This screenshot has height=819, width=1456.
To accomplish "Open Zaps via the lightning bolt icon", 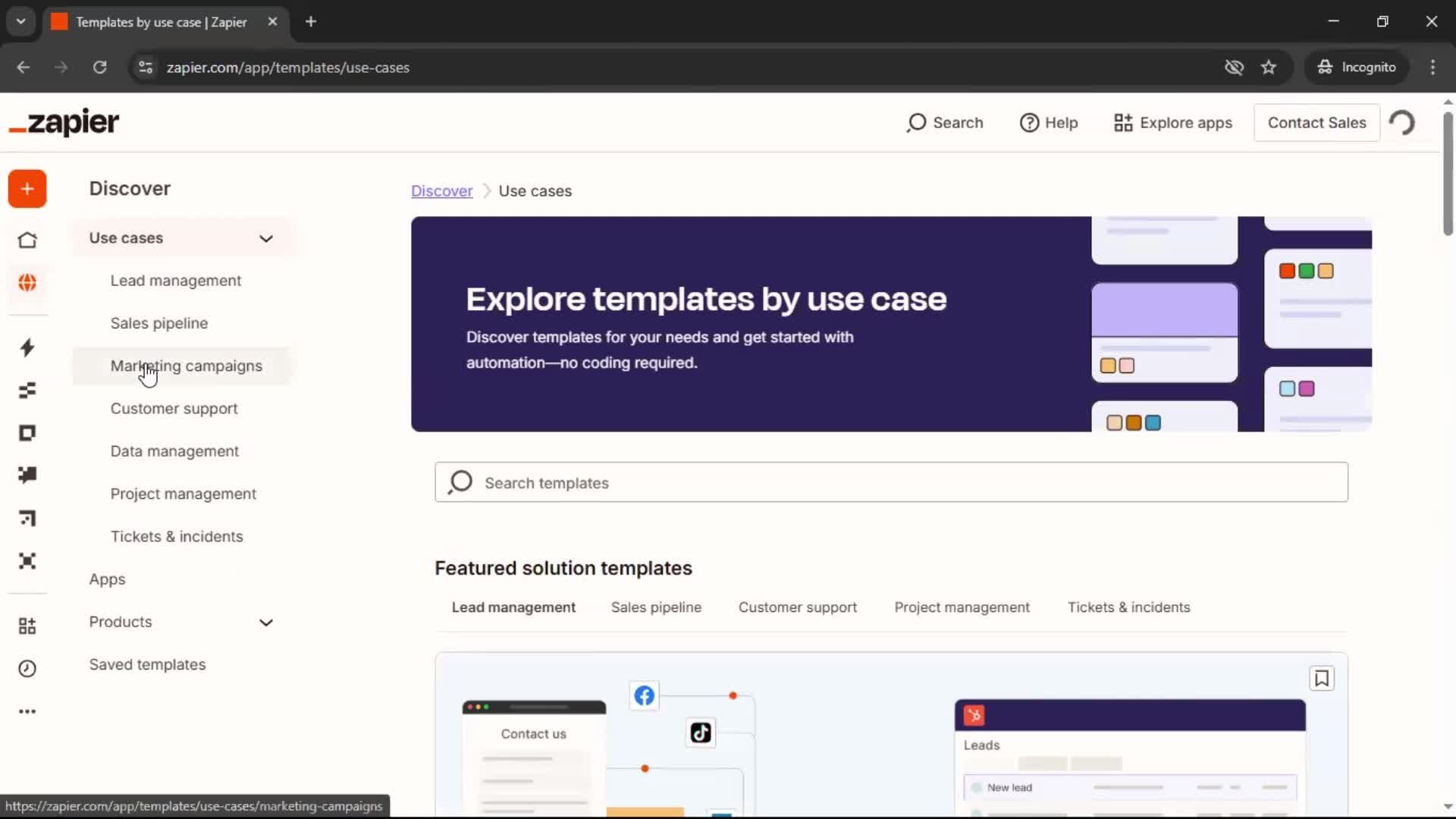I will 27,348.
